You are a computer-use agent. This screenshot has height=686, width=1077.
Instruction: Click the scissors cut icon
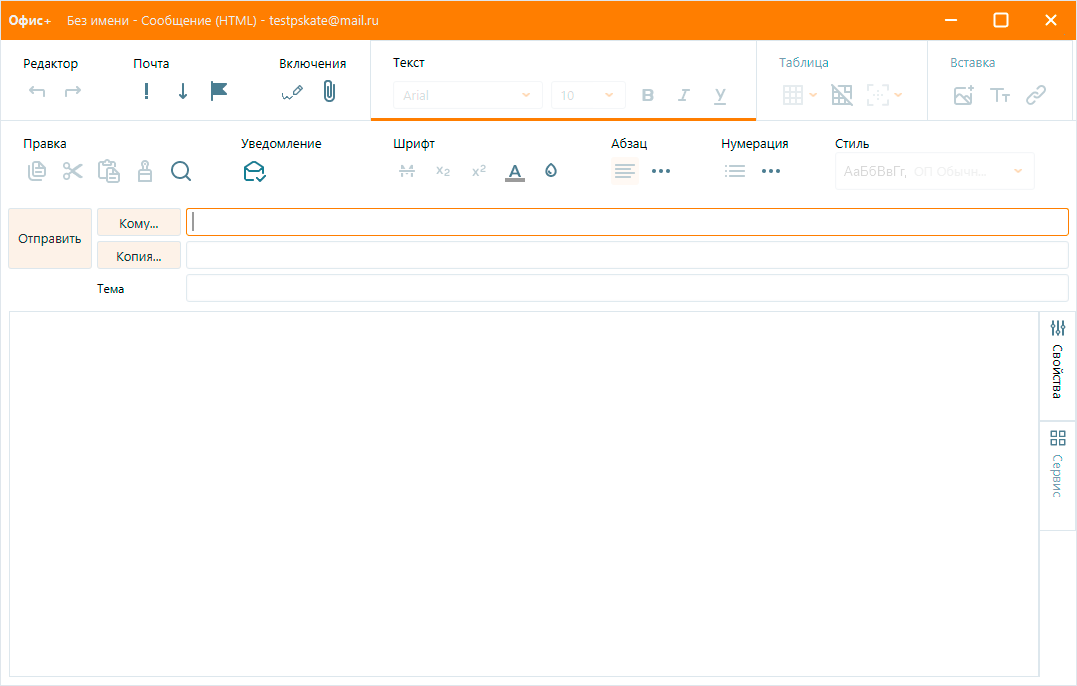(73, 171)
